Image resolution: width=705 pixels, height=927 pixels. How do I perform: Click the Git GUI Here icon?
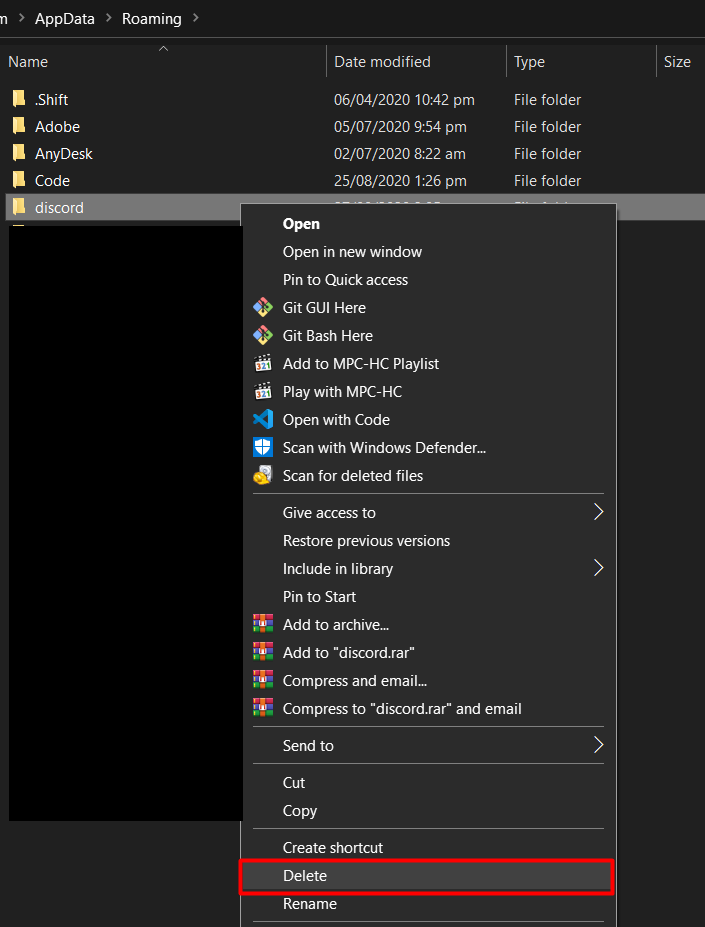(263, 307)
